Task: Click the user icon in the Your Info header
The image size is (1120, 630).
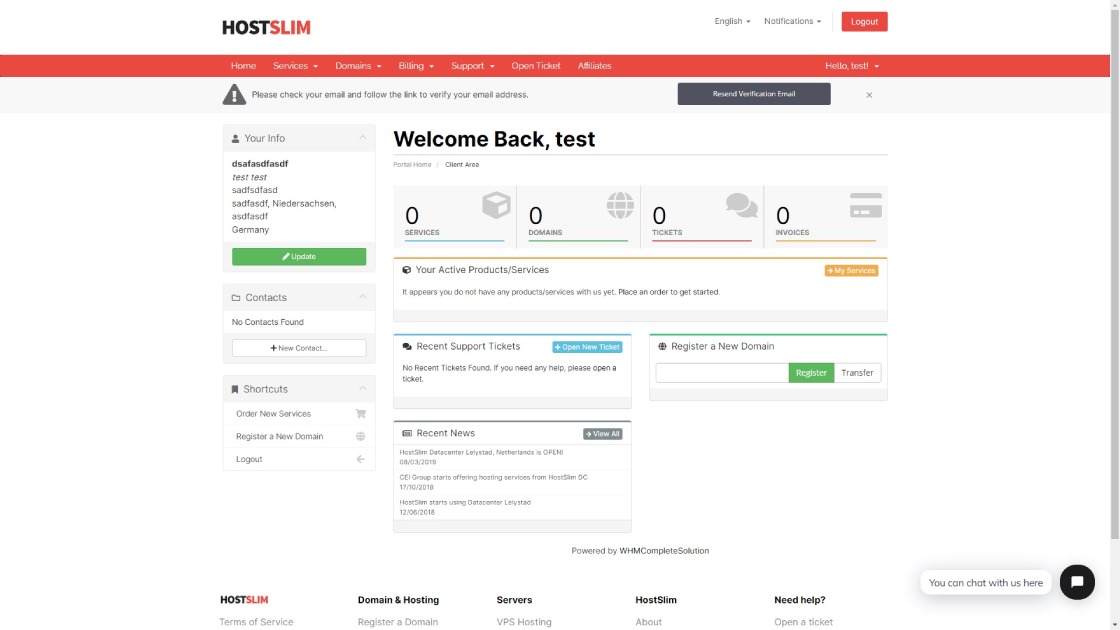Action: (235, 138)
